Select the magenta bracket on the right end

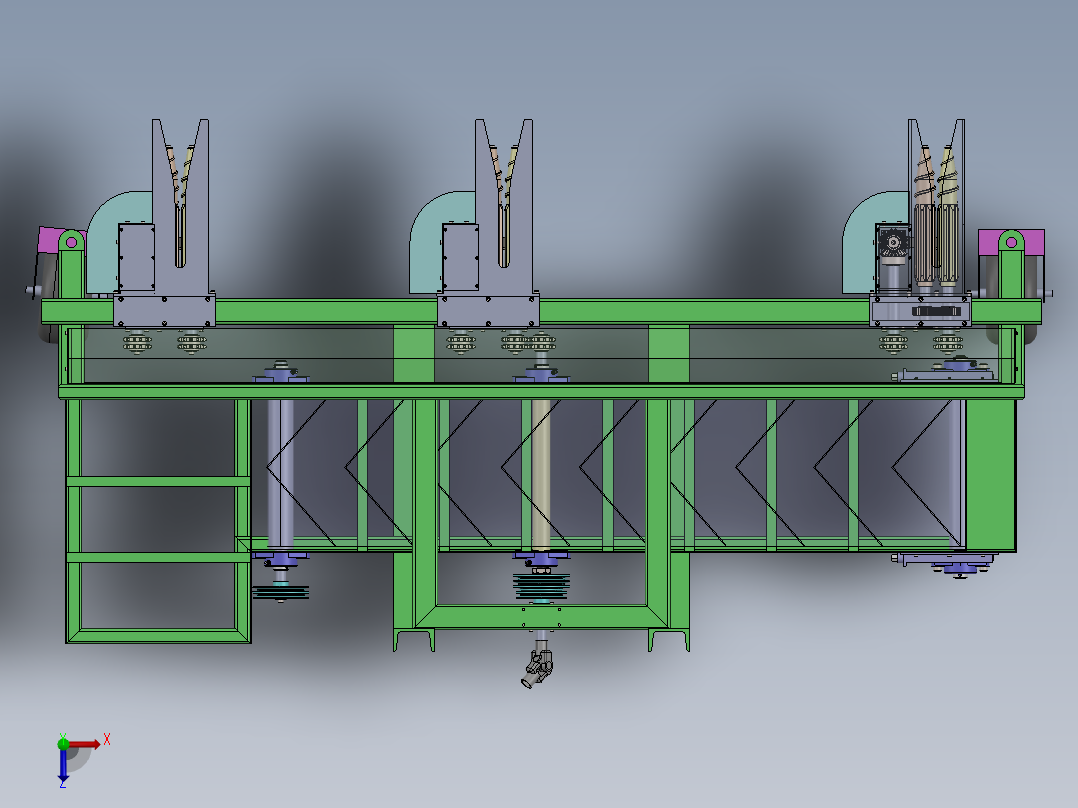[x=1011, y=242]
